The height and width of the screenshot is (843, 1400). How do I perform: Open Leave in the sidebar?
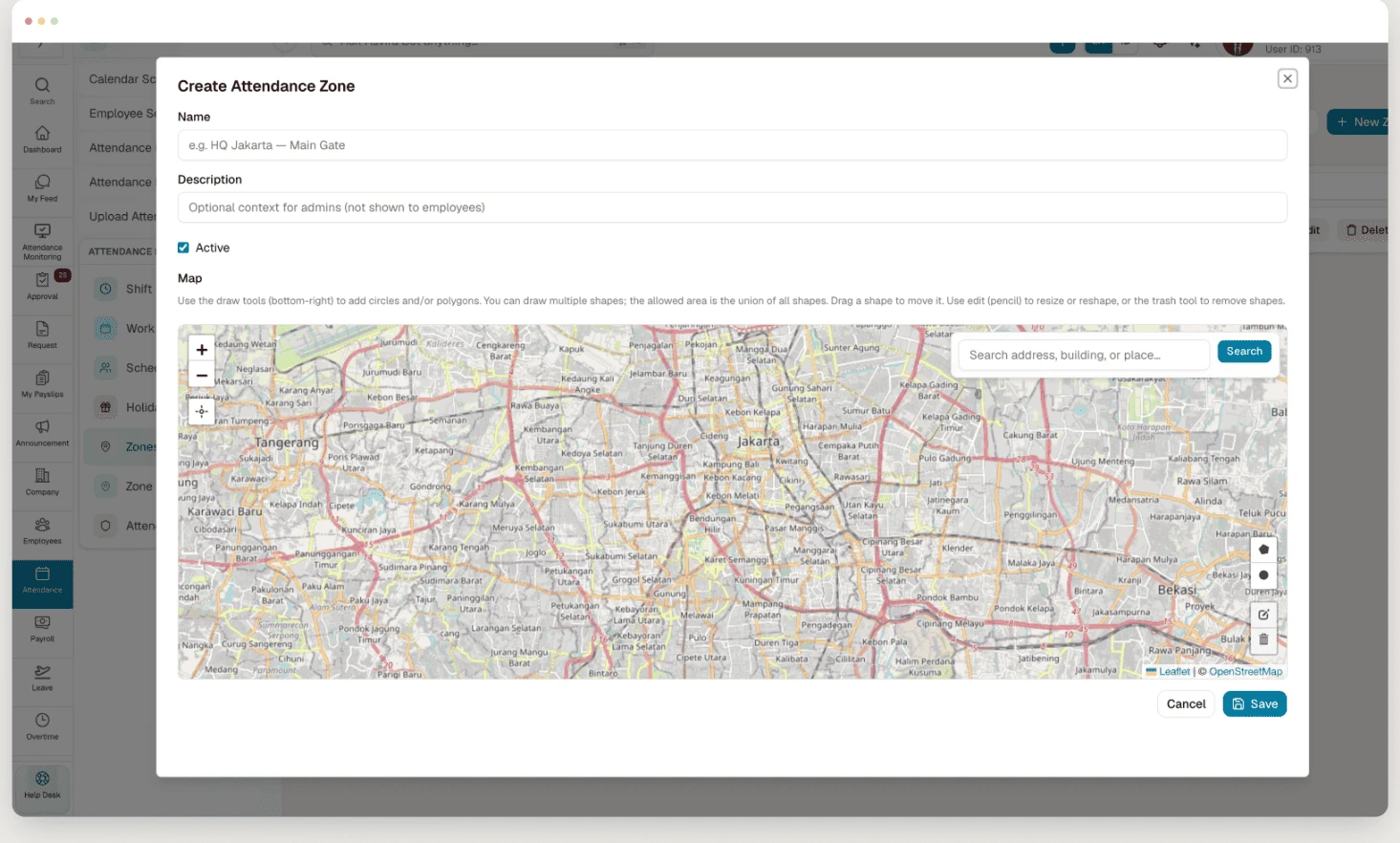coord(42,678)
